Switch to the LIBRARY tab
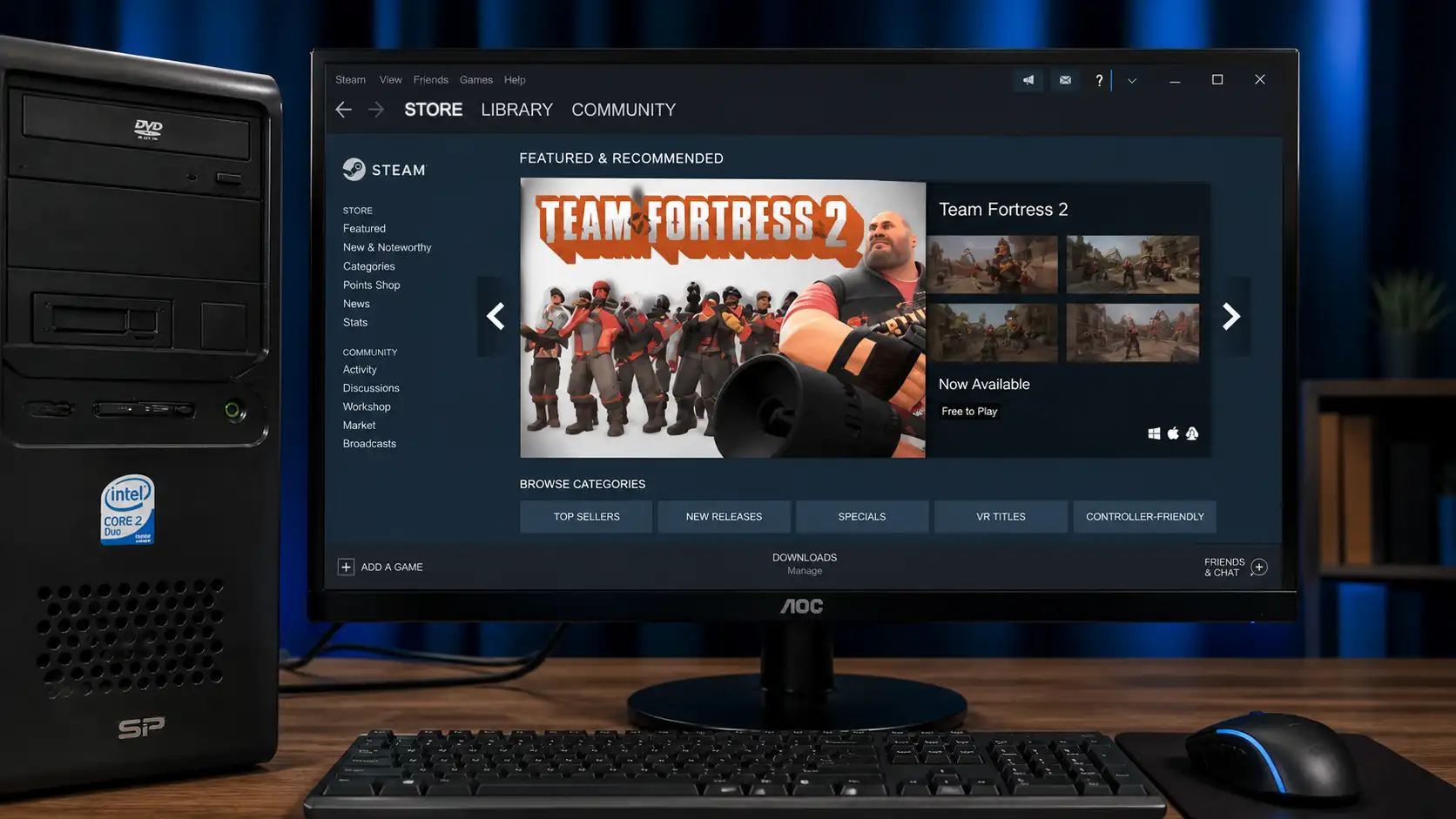The height and width of the screenshot is (819, 1456). [x=517, y=110]
